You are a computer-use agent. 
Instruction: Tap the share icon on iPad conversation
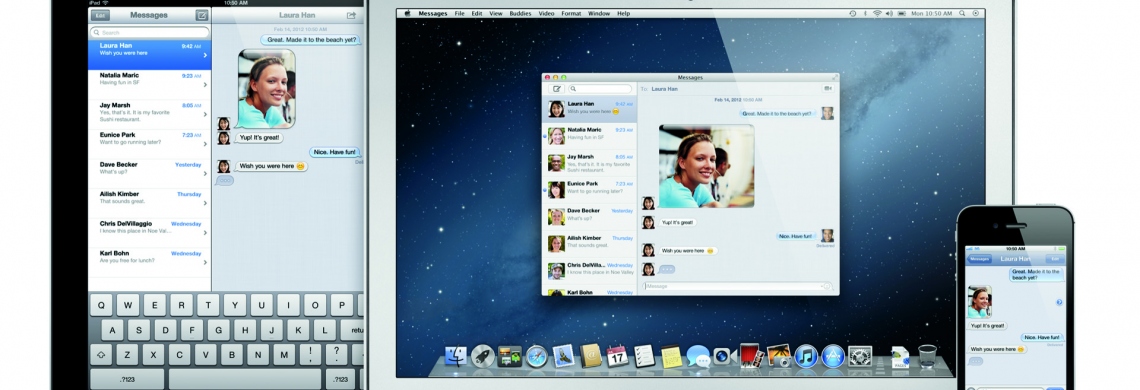352,15
